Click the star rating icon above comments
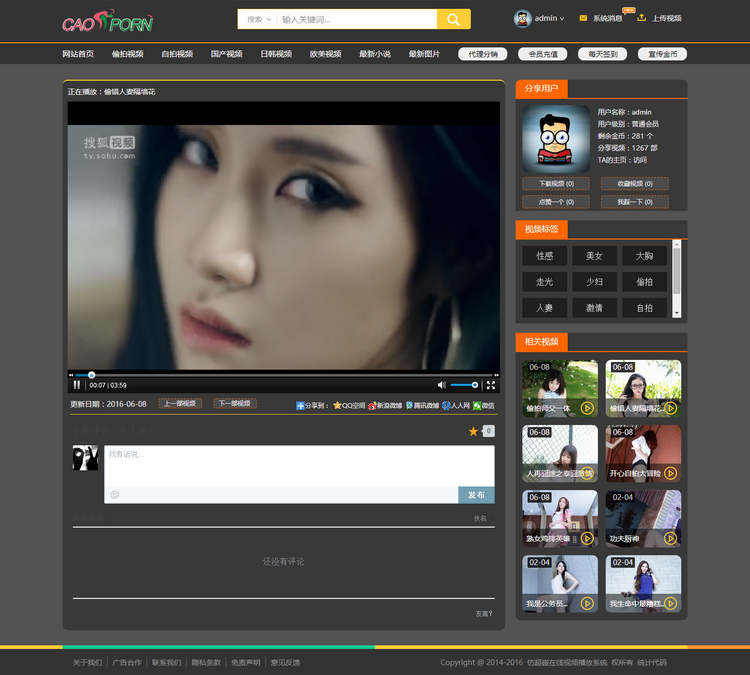The image size is (750, 675). point(473,432)
